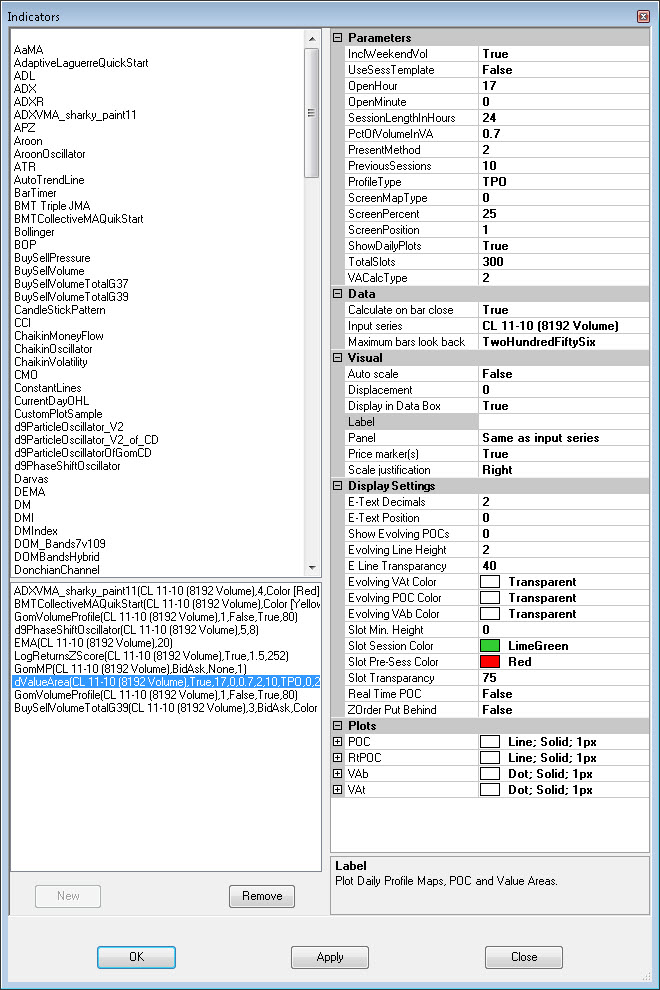Click the LimeGreen Slot Session Color swatch

click(x=490, y=645)
